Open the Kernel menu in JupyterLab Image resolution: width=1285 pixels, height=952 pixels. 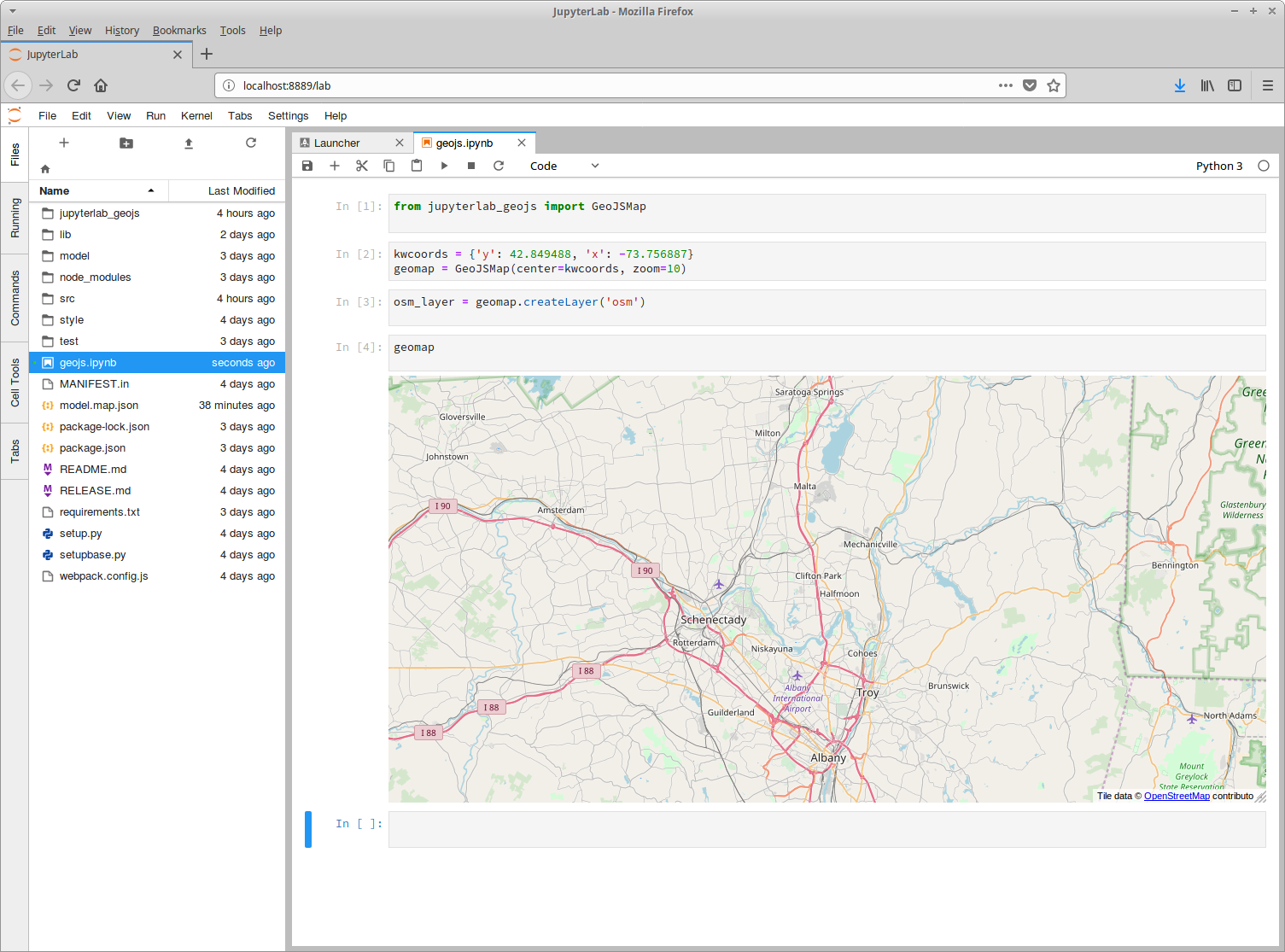click(196, 116)
